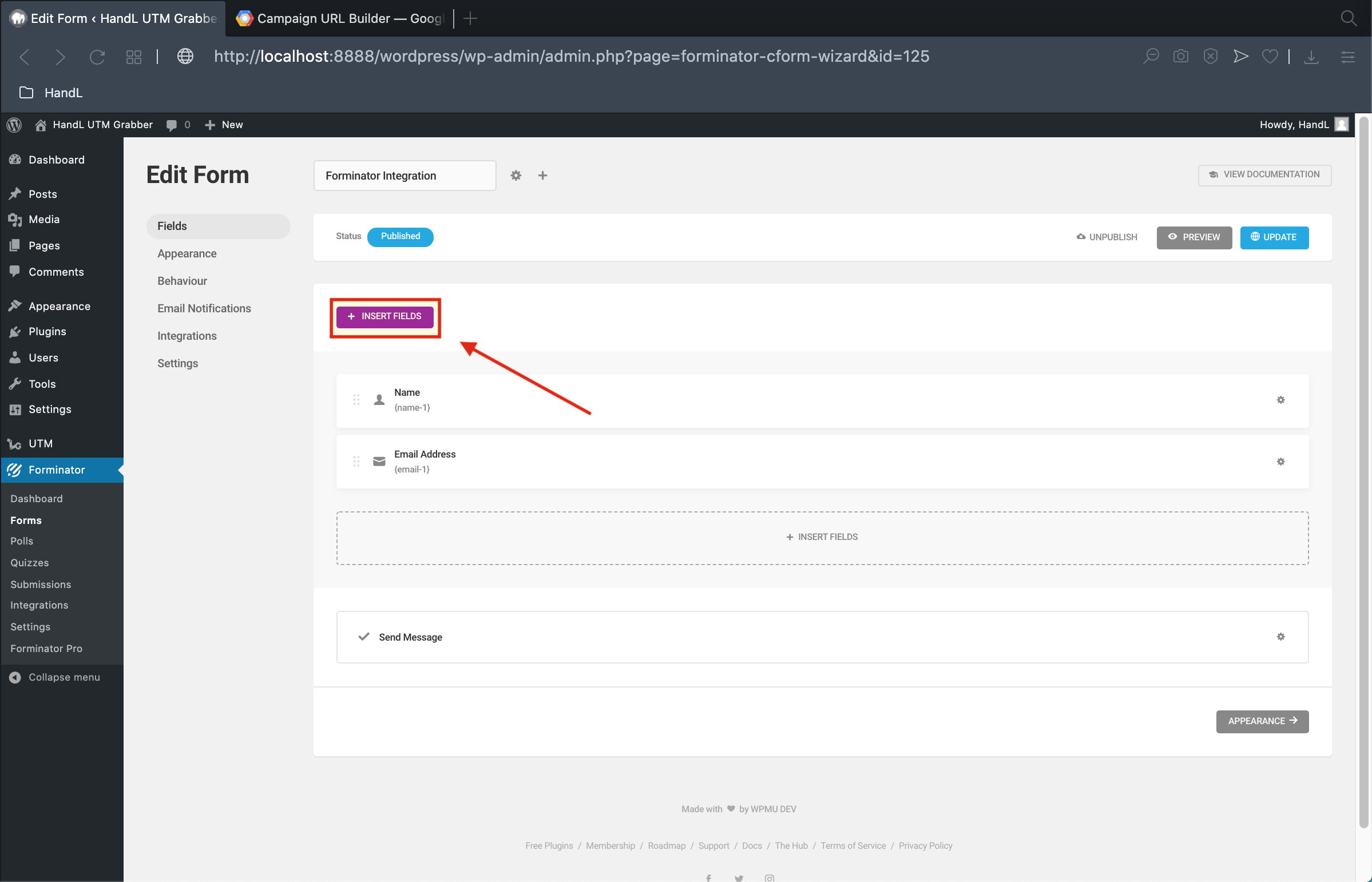This screenshot has height=882, width=1372.
Task: Unpublish the form
Action: 1107,237
